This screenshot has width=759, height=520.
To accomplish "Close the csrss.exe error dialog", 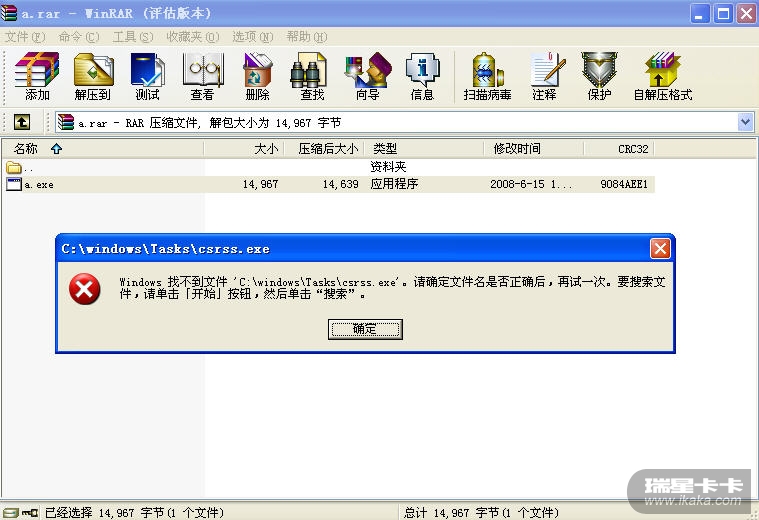I will 660,249.
